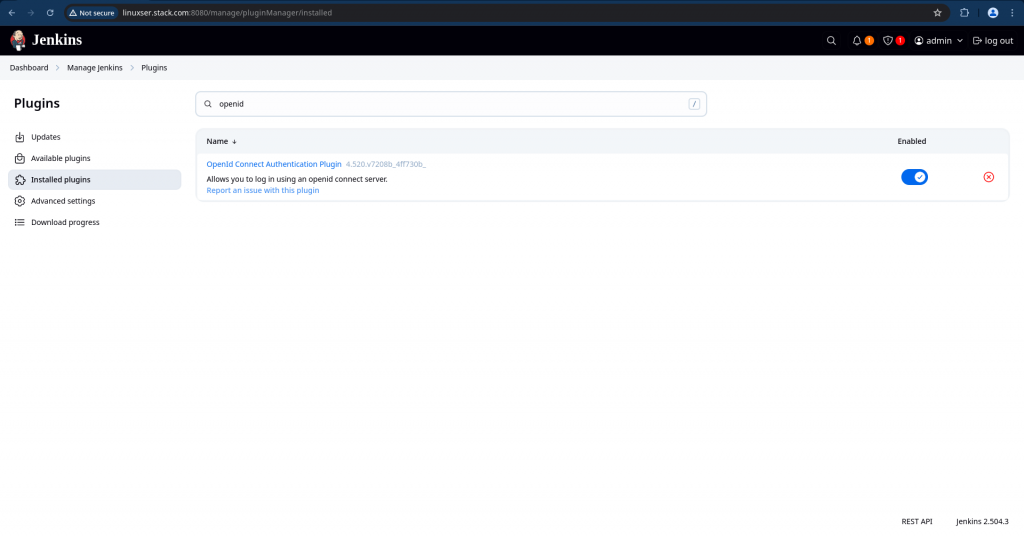
Task: Click the browser forward arrow
Action: (31, 12)
